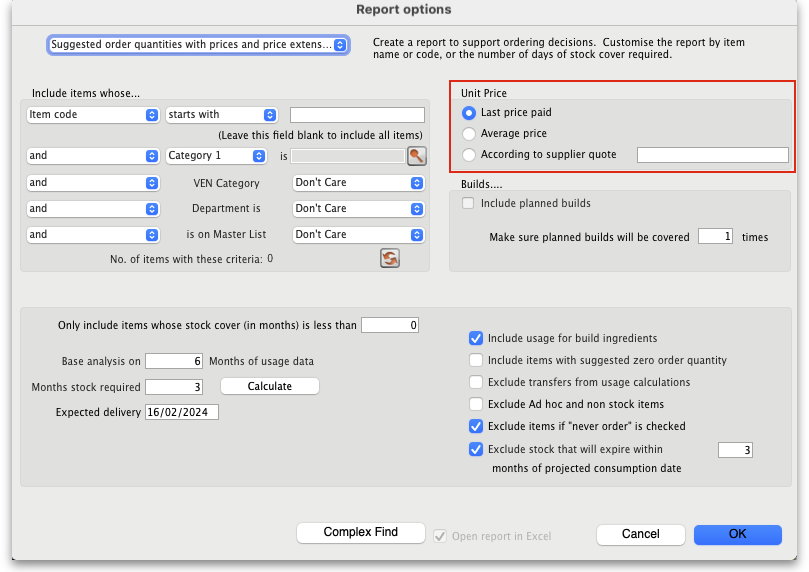Expand the Category 1 dropdown

tap(216, 156)
